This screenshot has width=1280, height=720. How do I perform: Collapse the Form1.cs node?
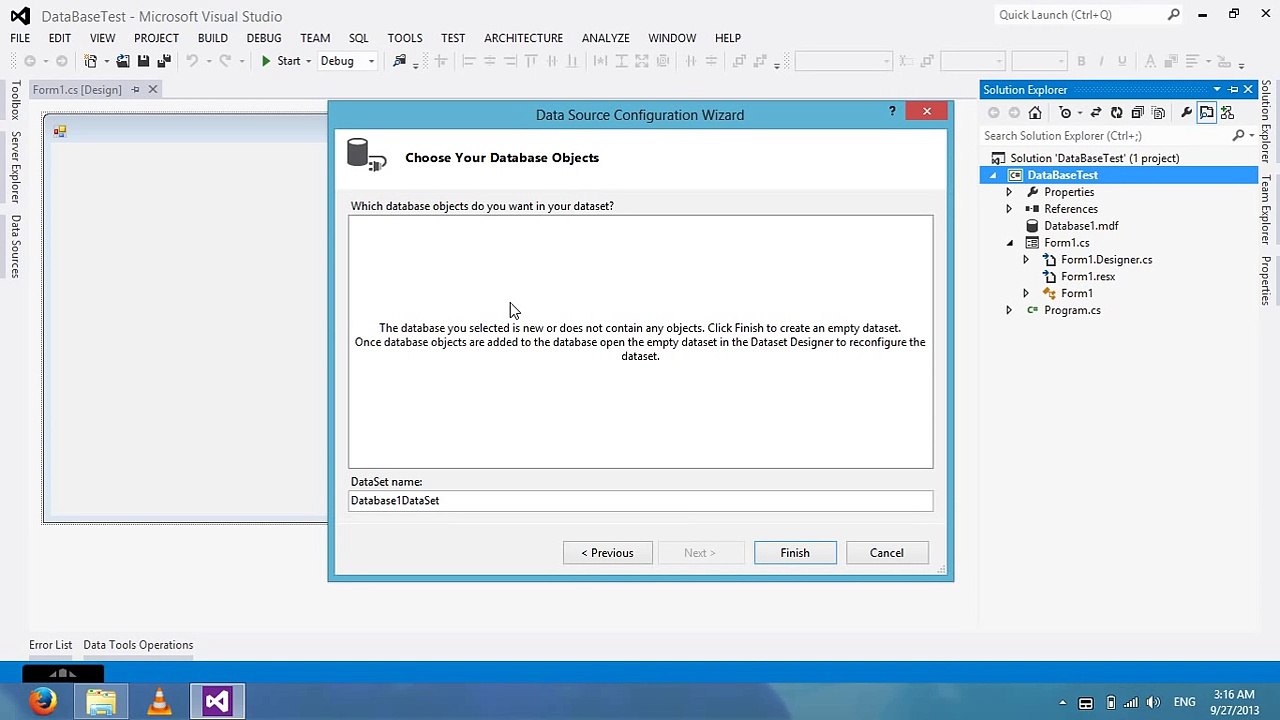coord(1009,243)
